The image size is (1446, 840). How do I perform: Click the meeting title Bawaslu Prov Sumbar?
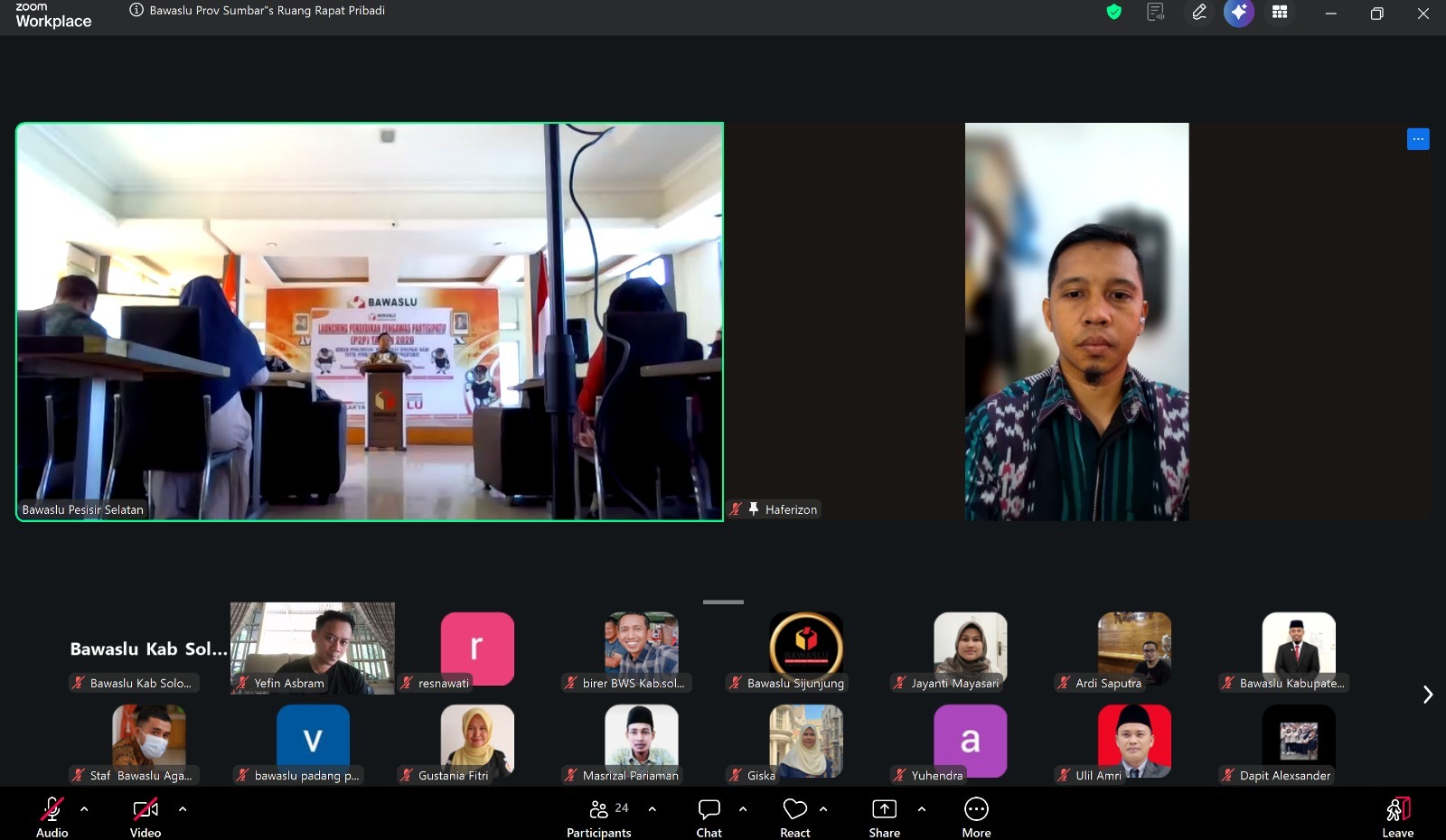coord(268,11)
